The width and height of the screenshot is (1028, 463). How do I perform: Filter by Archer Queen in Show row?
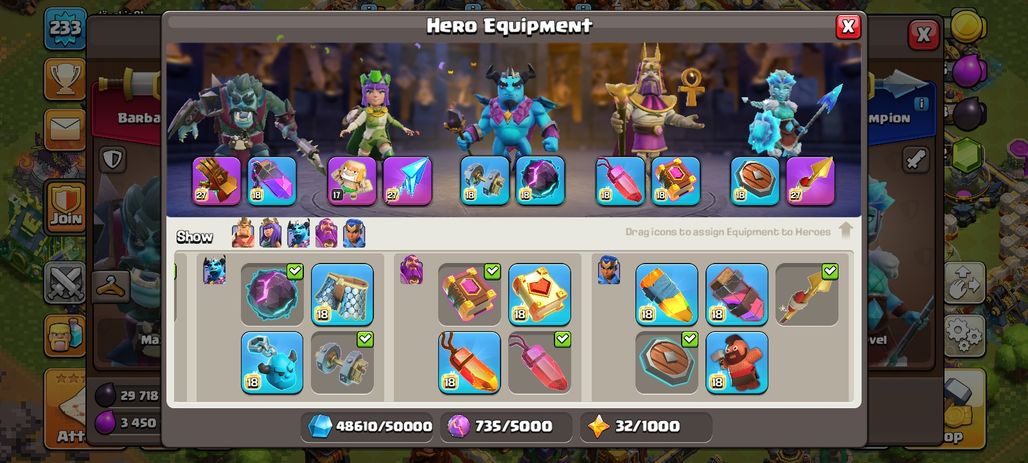coord(270,233)
